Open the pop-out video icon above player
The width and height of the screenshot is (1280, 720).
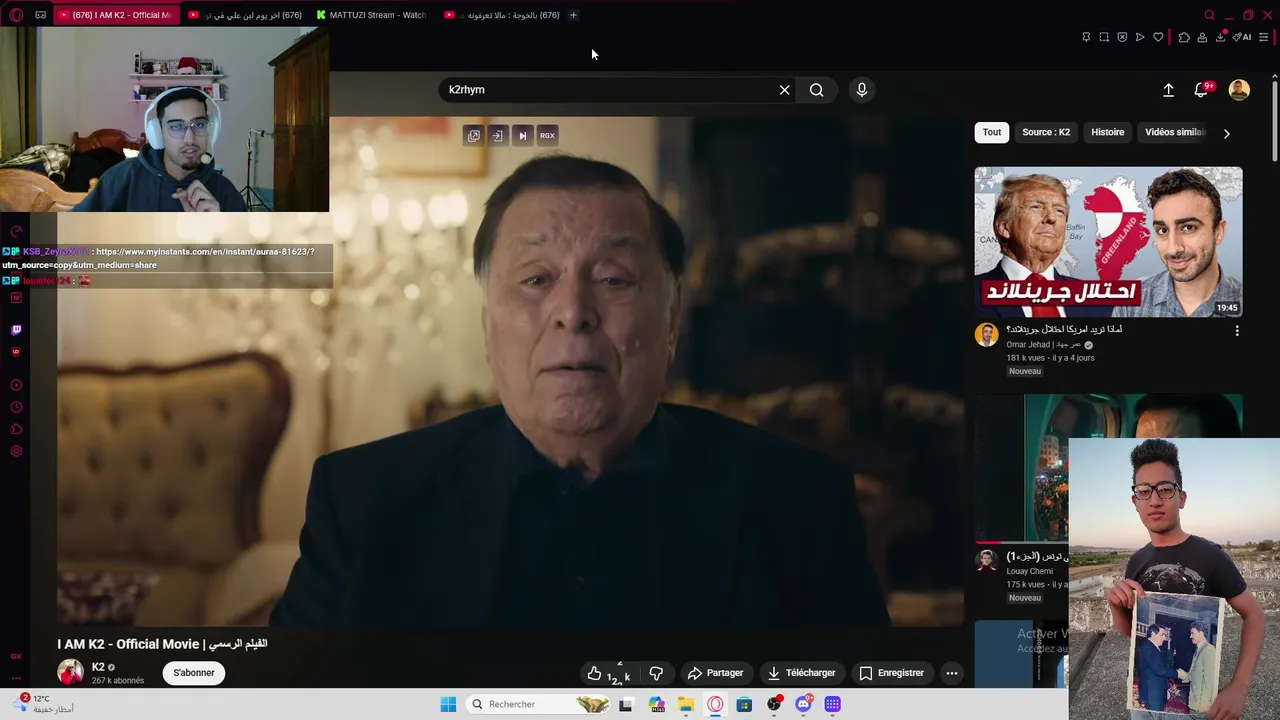(x=474, y=136)
